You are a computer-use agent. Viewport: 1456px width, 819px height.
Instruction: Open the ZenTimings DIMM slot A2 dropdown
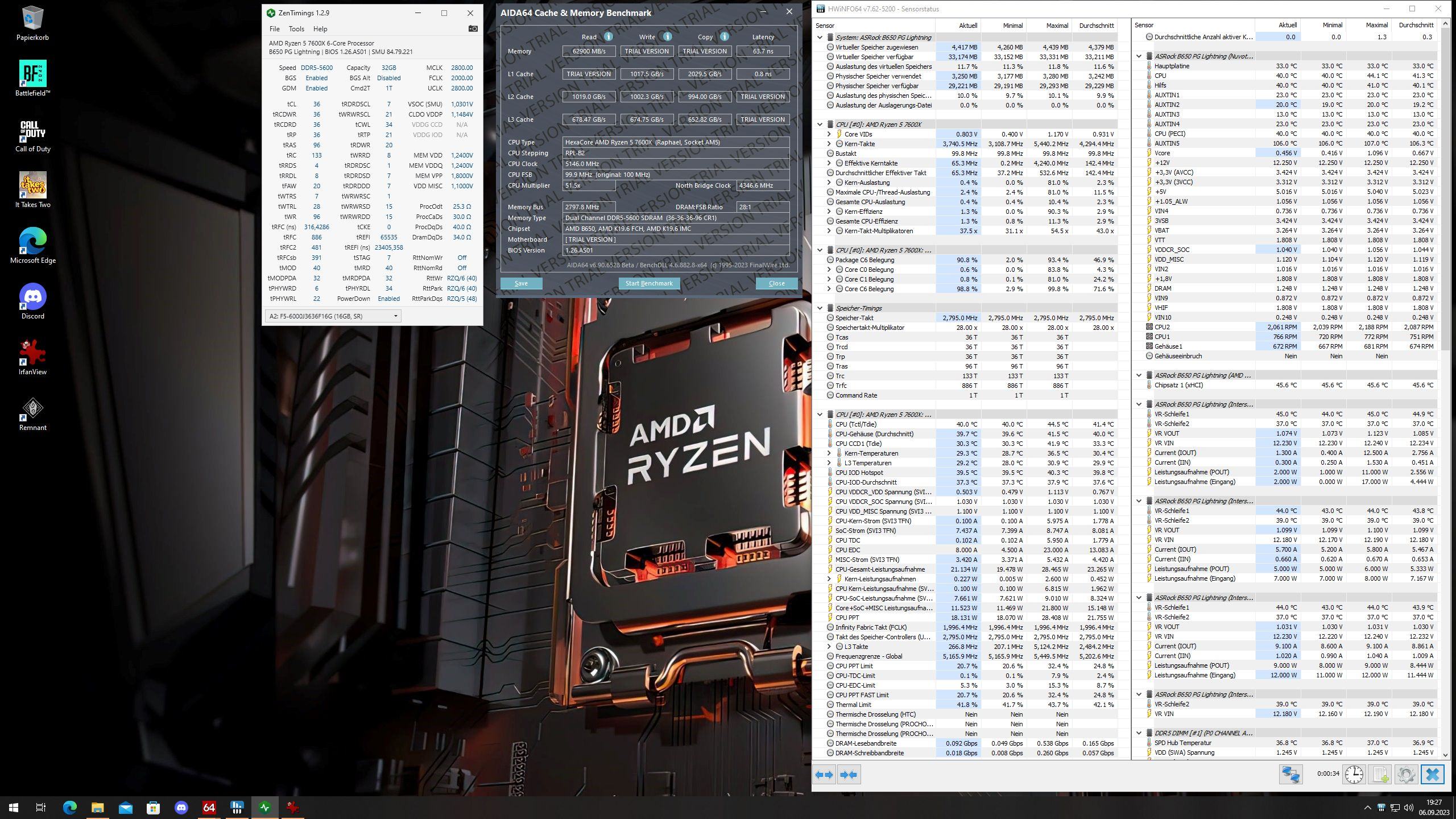click(x=333, y=316)
